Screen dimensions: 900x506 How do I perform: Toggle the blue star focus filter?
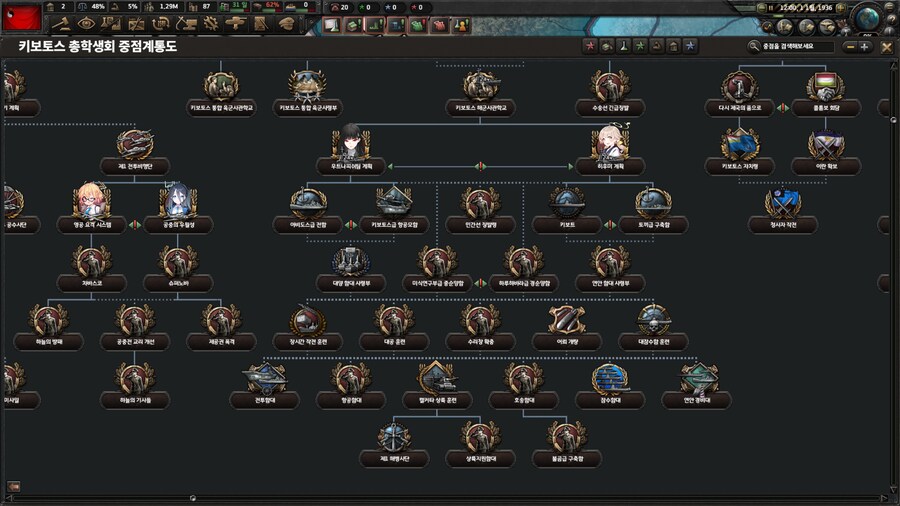[688, 46]
